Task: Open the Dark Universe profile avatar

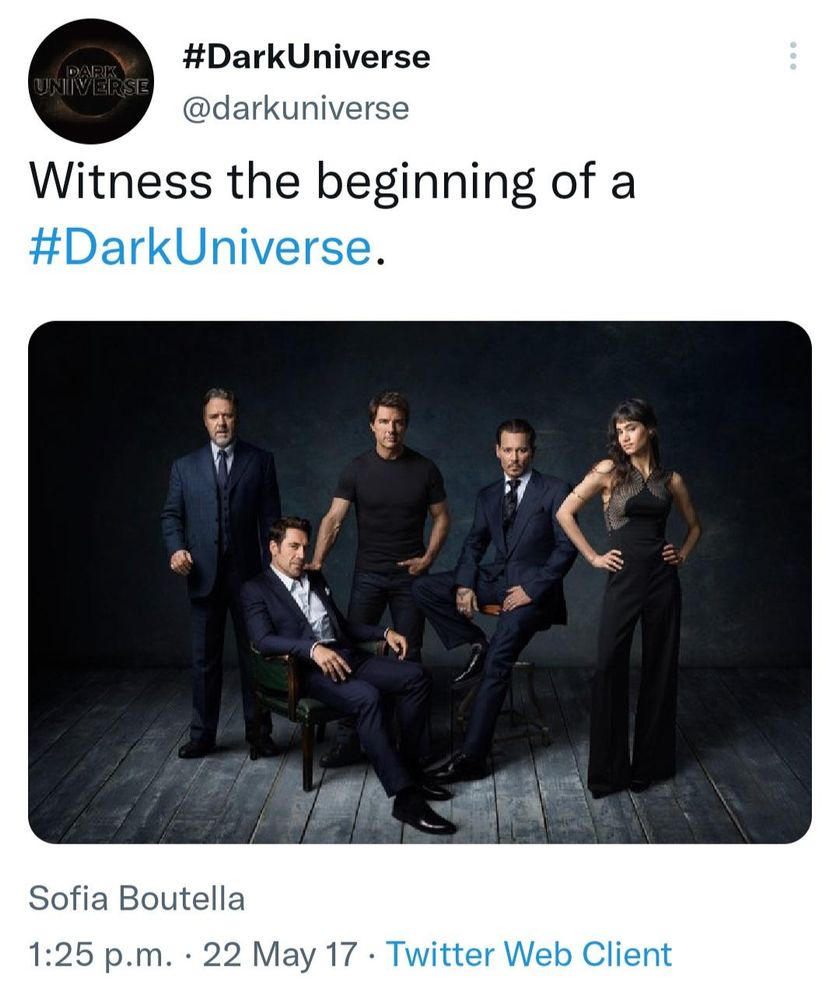Action: (x=90, y=82)
